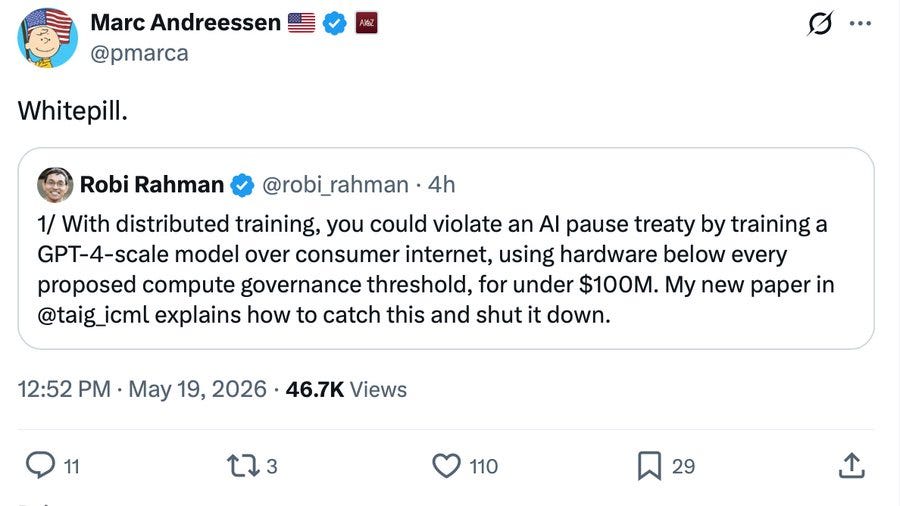
Task: Click the Grok slashed-circle icon
Action: pyautogui.click(x=820, y=24)
